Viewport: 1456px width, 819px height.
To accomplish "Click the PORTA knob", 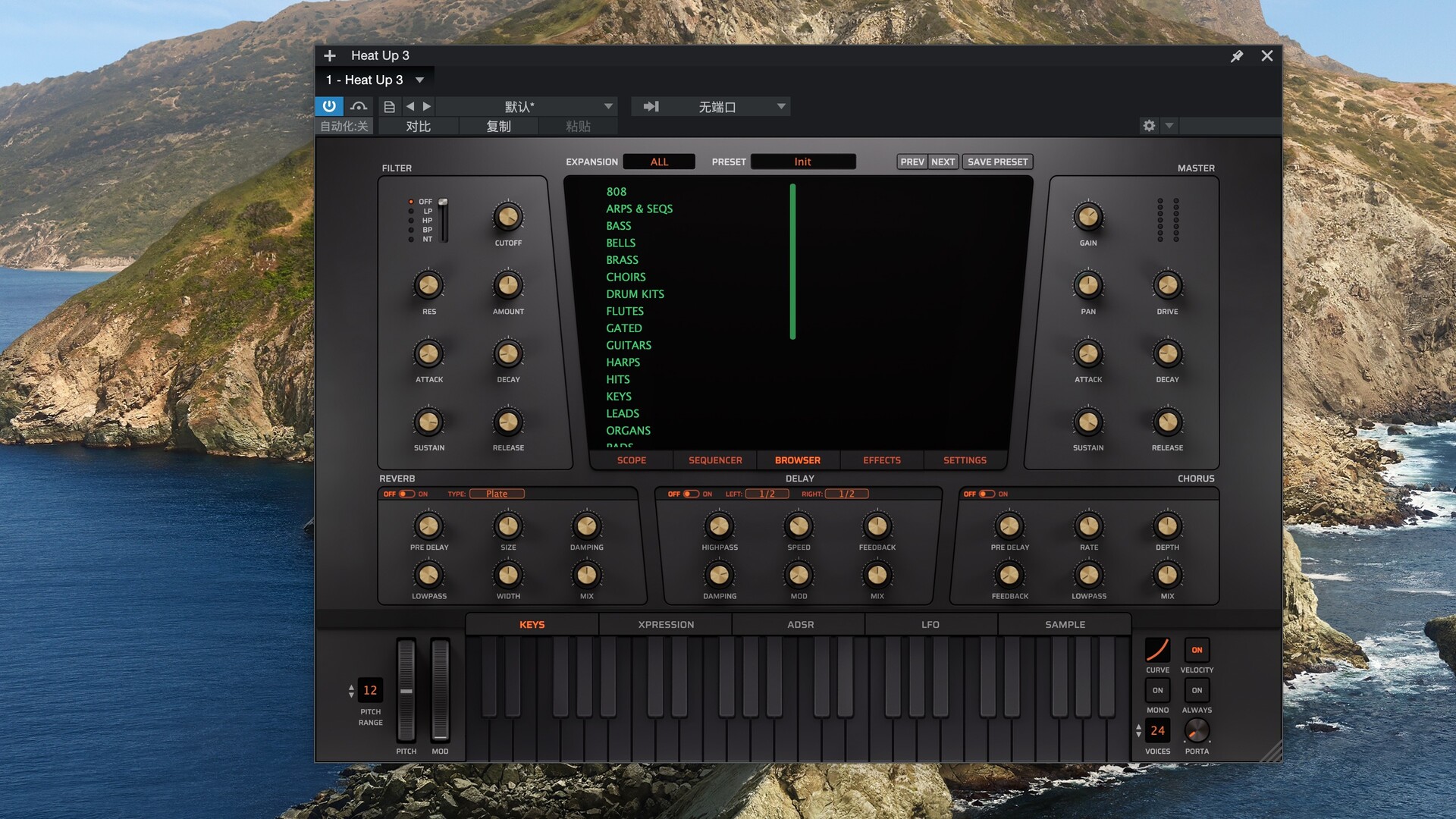I will 1197,730.
